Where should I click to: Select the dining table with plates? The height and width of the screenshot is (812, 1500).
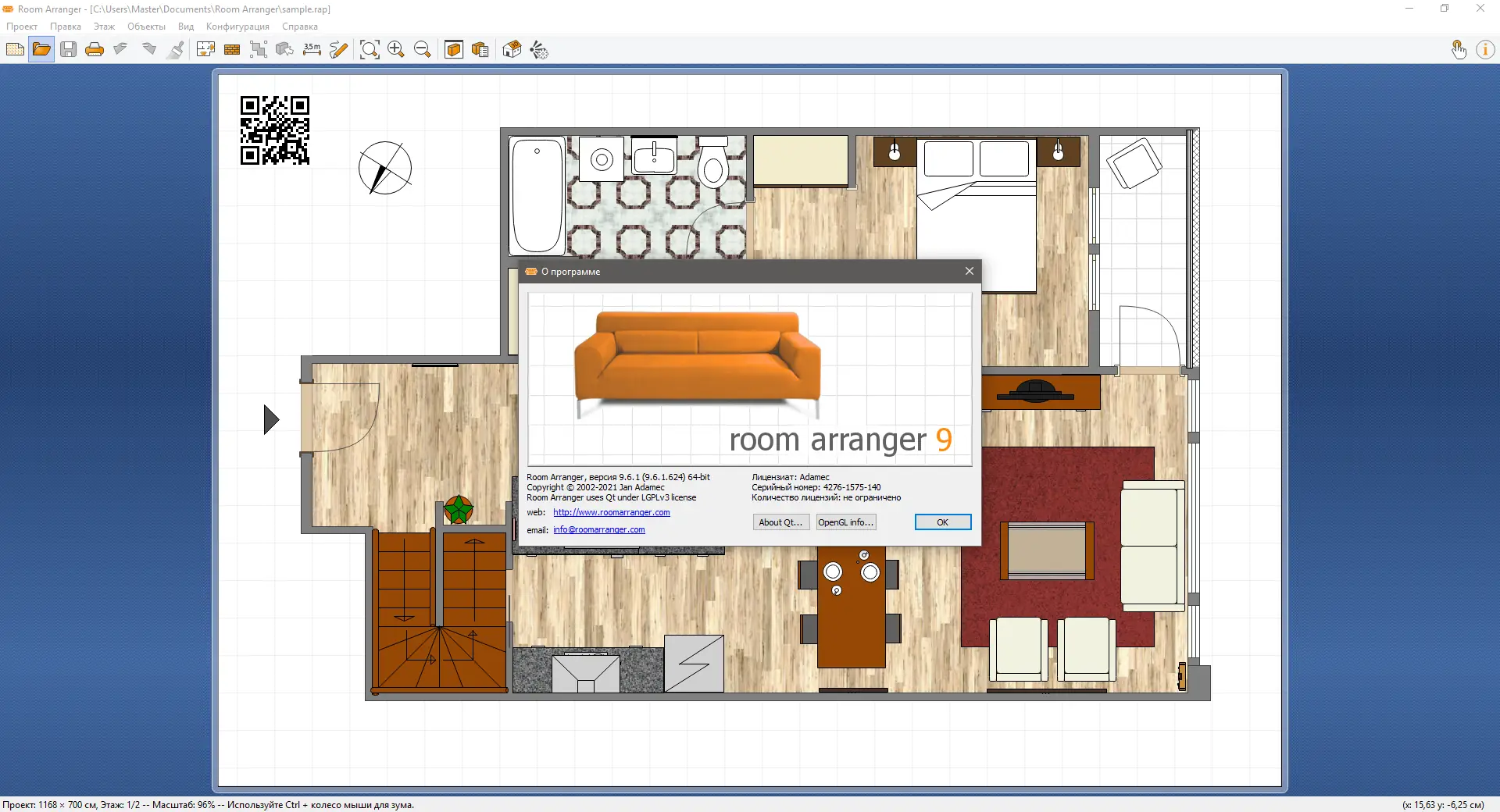tap(851, 607)
